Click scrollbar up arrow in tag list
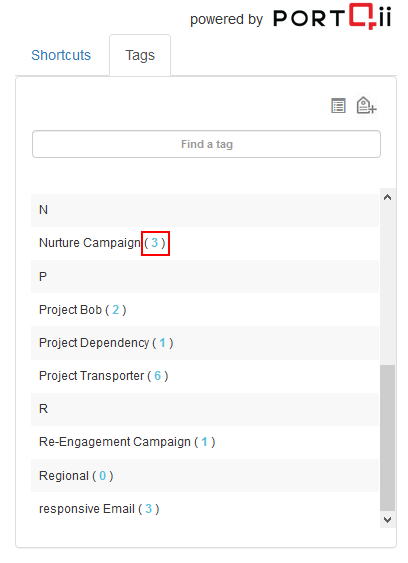The height and width of the screenshot is (563, 408). click(387, 197)
